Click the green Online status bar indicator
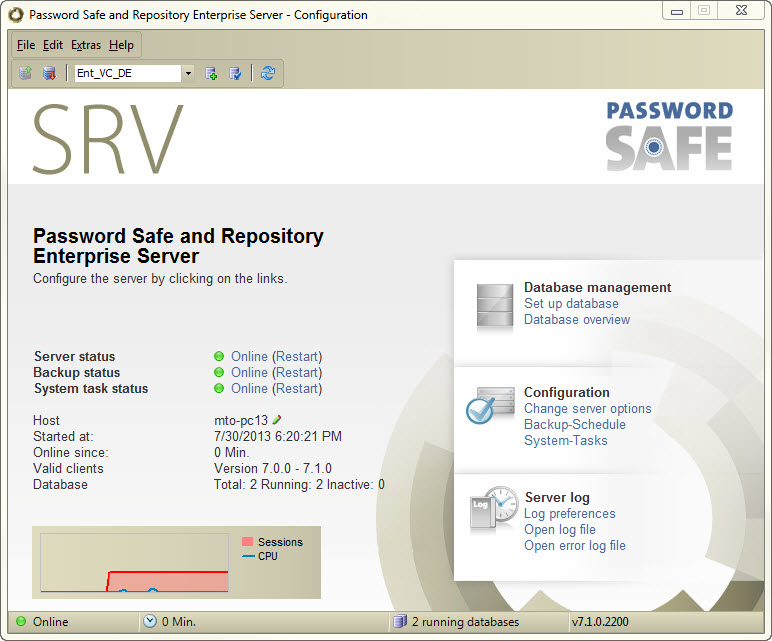The image size is (772, 641). (x=21, y=621)
